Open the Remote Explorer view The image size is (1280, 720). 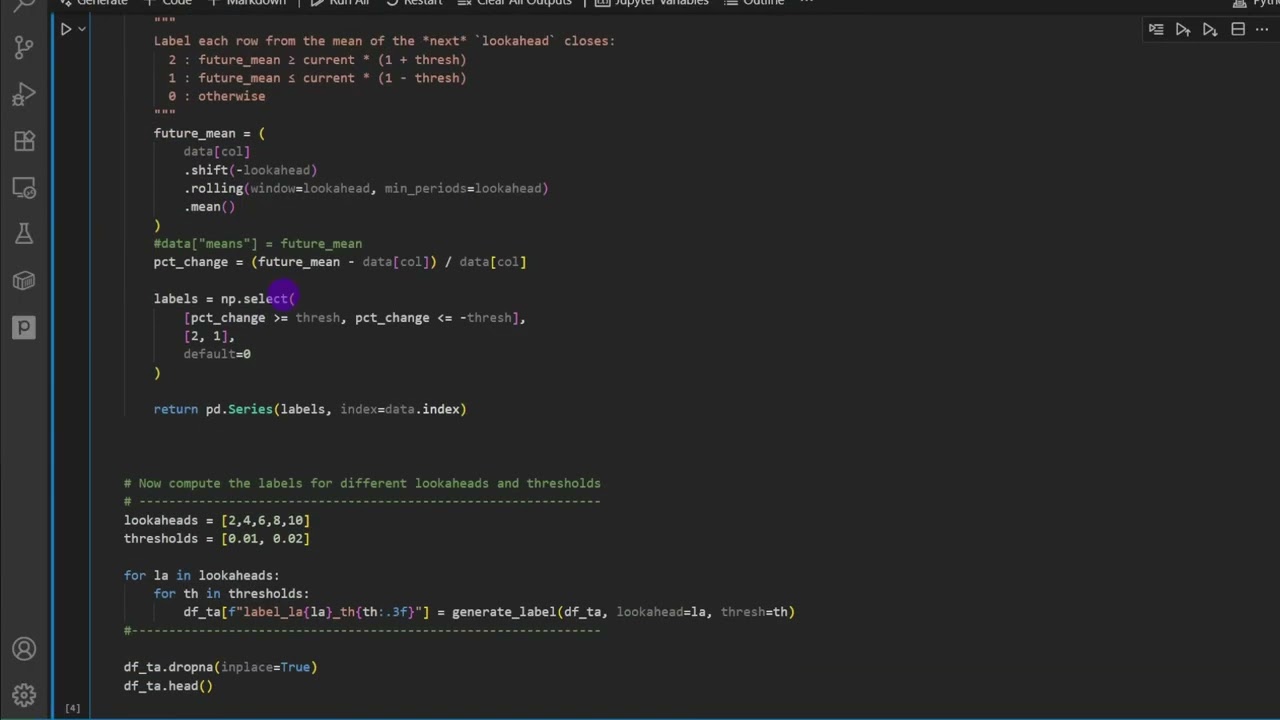pyautogui.click(x=24, y=188)
